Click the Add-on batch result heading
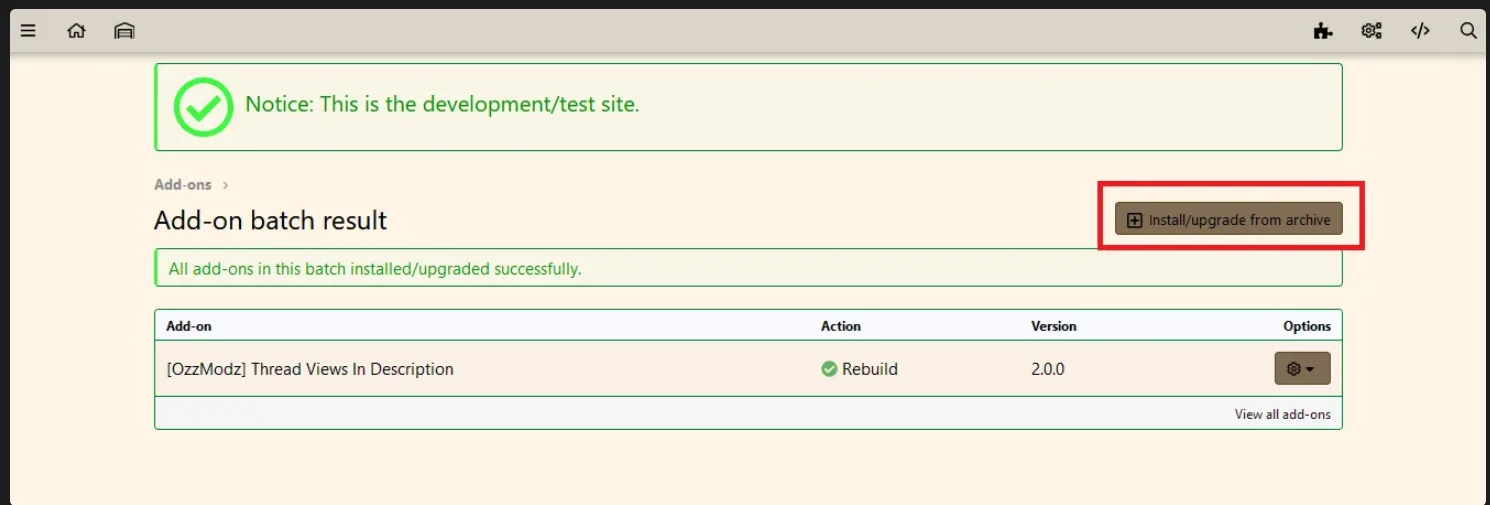This screenshot has height=505, width=1490. pyautogui.click(x=270, y=220)
